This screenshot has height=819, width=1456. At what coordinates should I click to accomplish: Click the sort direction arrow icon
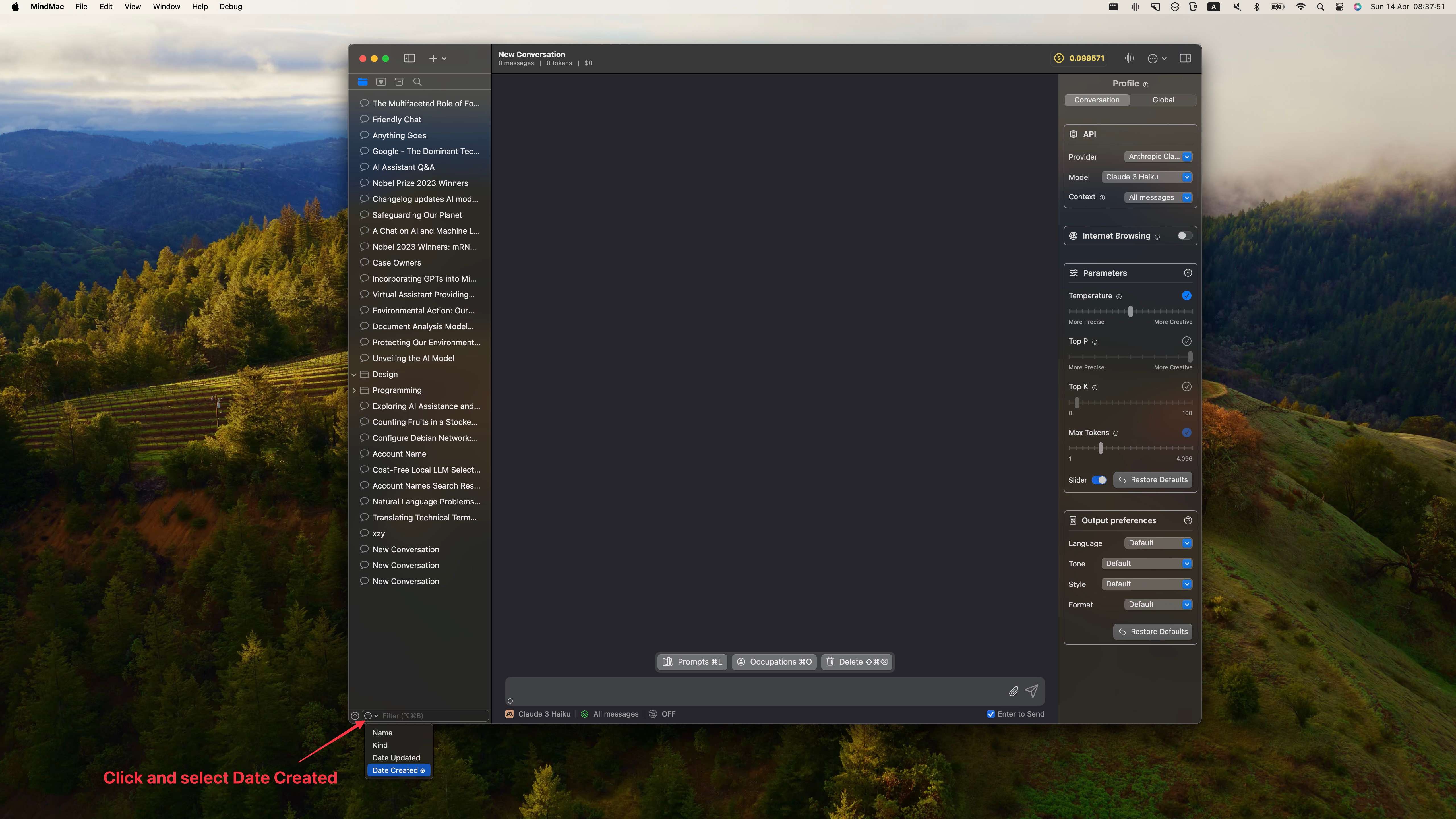[355, 715]
